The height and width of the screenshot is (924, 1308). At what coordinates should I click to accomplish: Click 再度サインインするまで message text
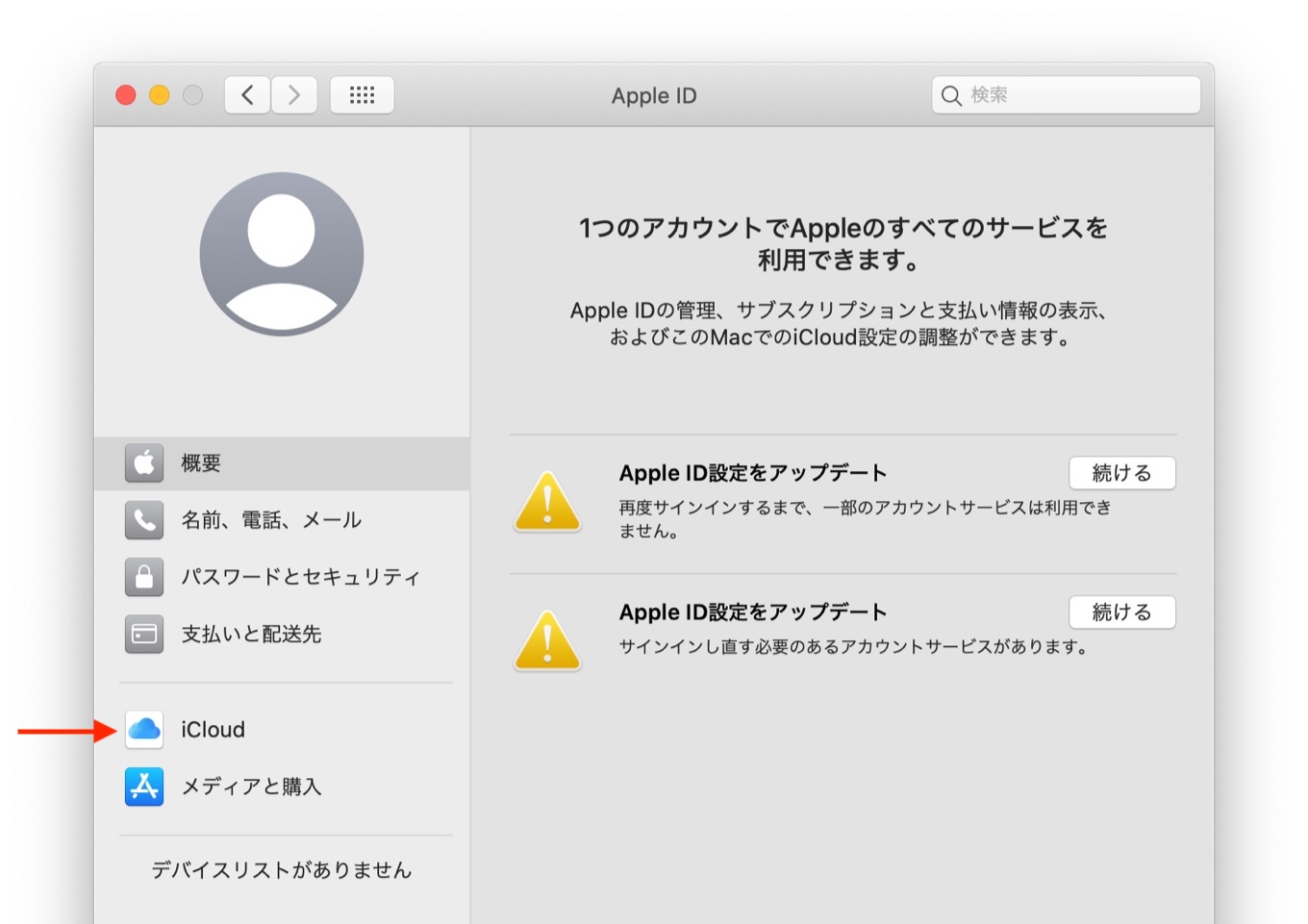(x=865, y=519)
